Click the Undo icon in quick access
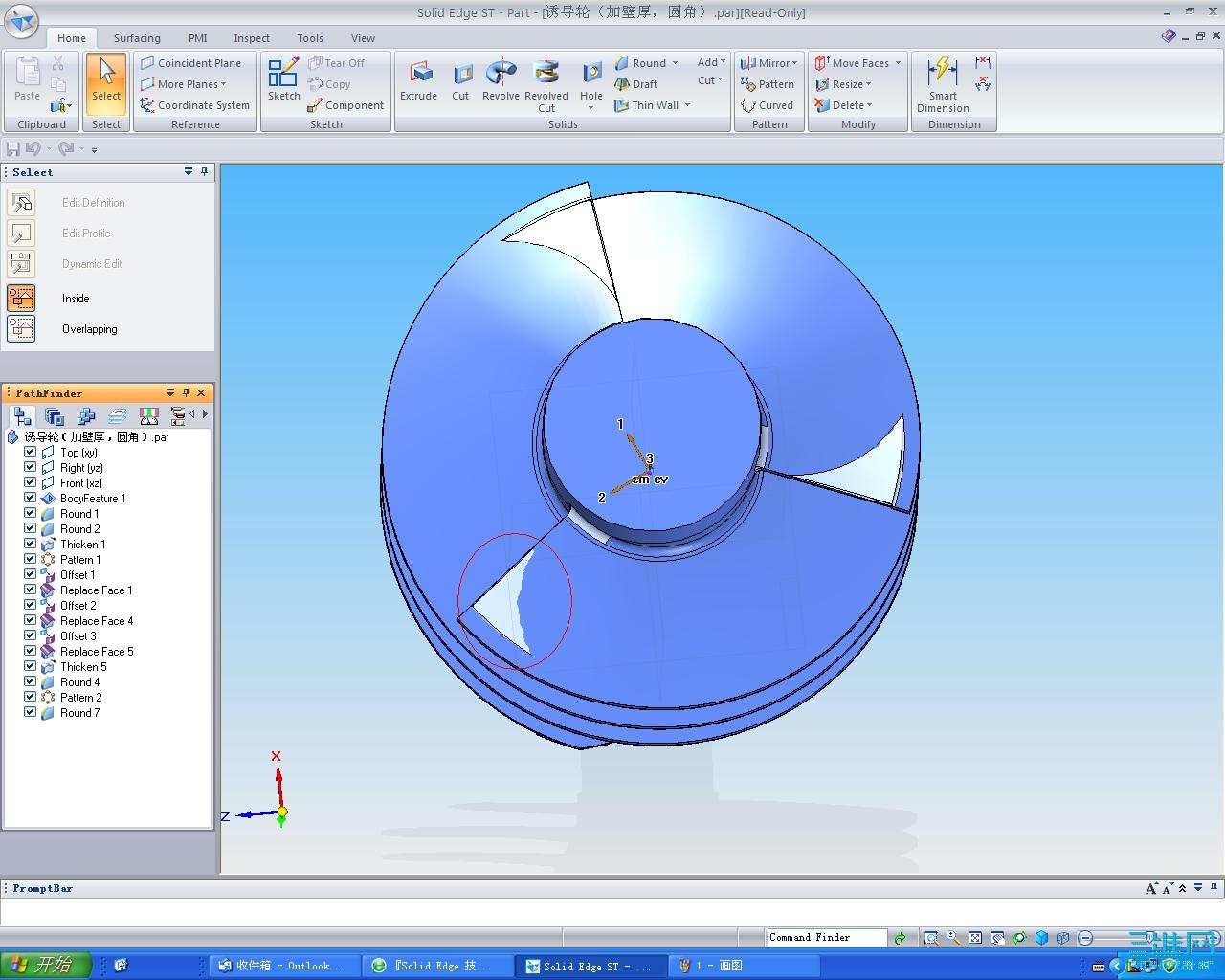This screenshot has width=1225, height=980. coord(33,148)
